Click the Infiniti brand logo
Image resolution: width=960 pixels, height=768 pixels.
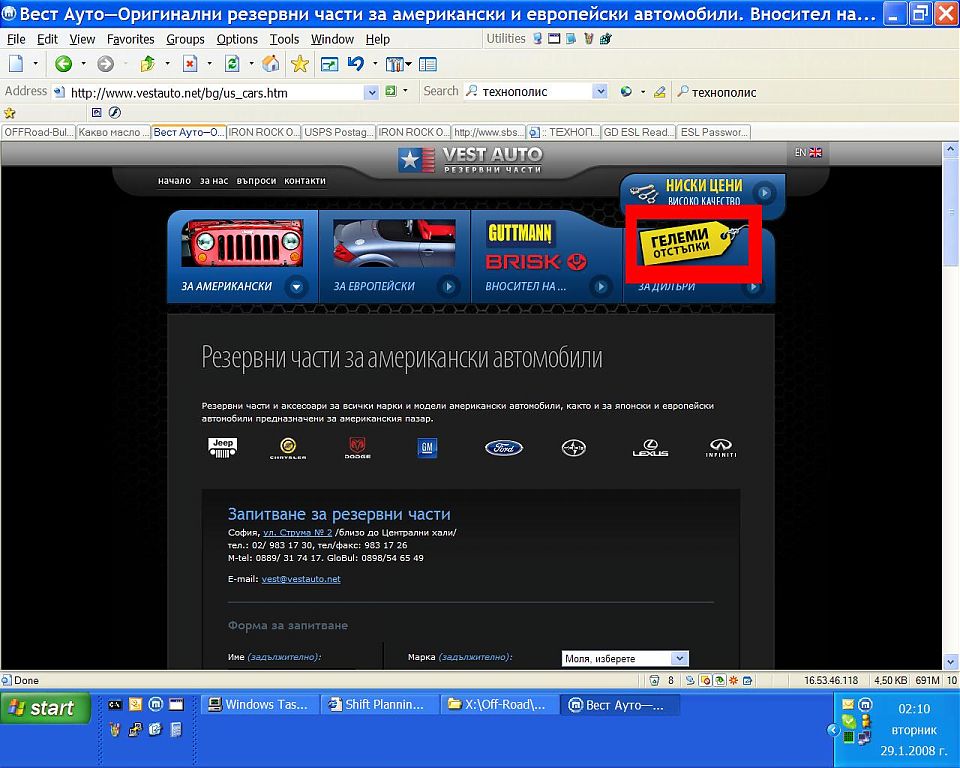click(x=721, y=448)
